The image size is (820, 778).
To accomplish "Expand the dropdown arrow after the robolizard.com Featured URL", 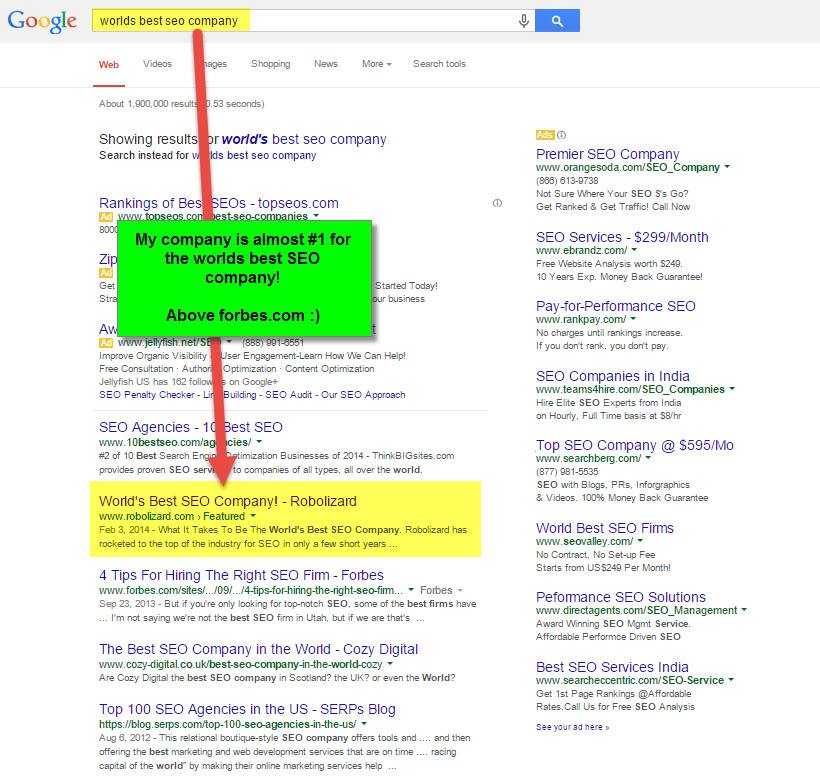I will [x=253, y=516].
